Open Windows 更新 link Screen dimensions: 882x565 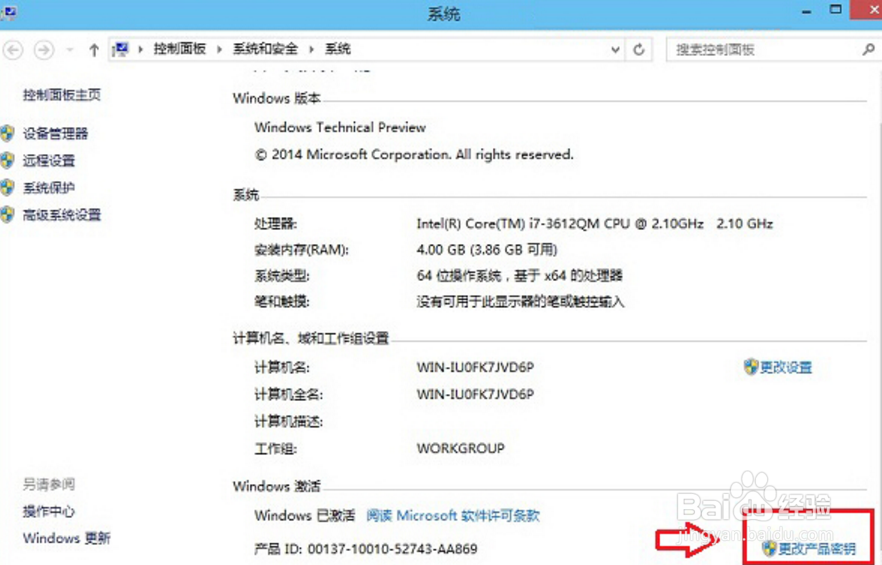pyautogui.click(x=66, y=538)
